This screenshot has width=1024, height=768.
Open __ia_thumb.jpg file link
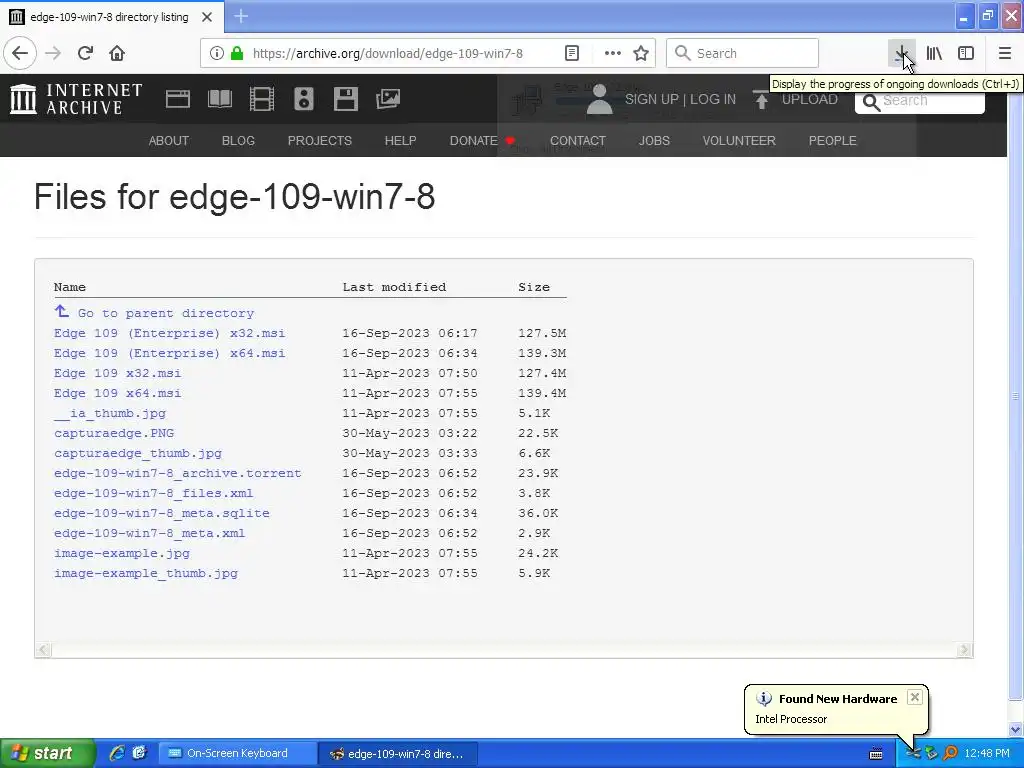pyautogui.click(x=110, y=413)
